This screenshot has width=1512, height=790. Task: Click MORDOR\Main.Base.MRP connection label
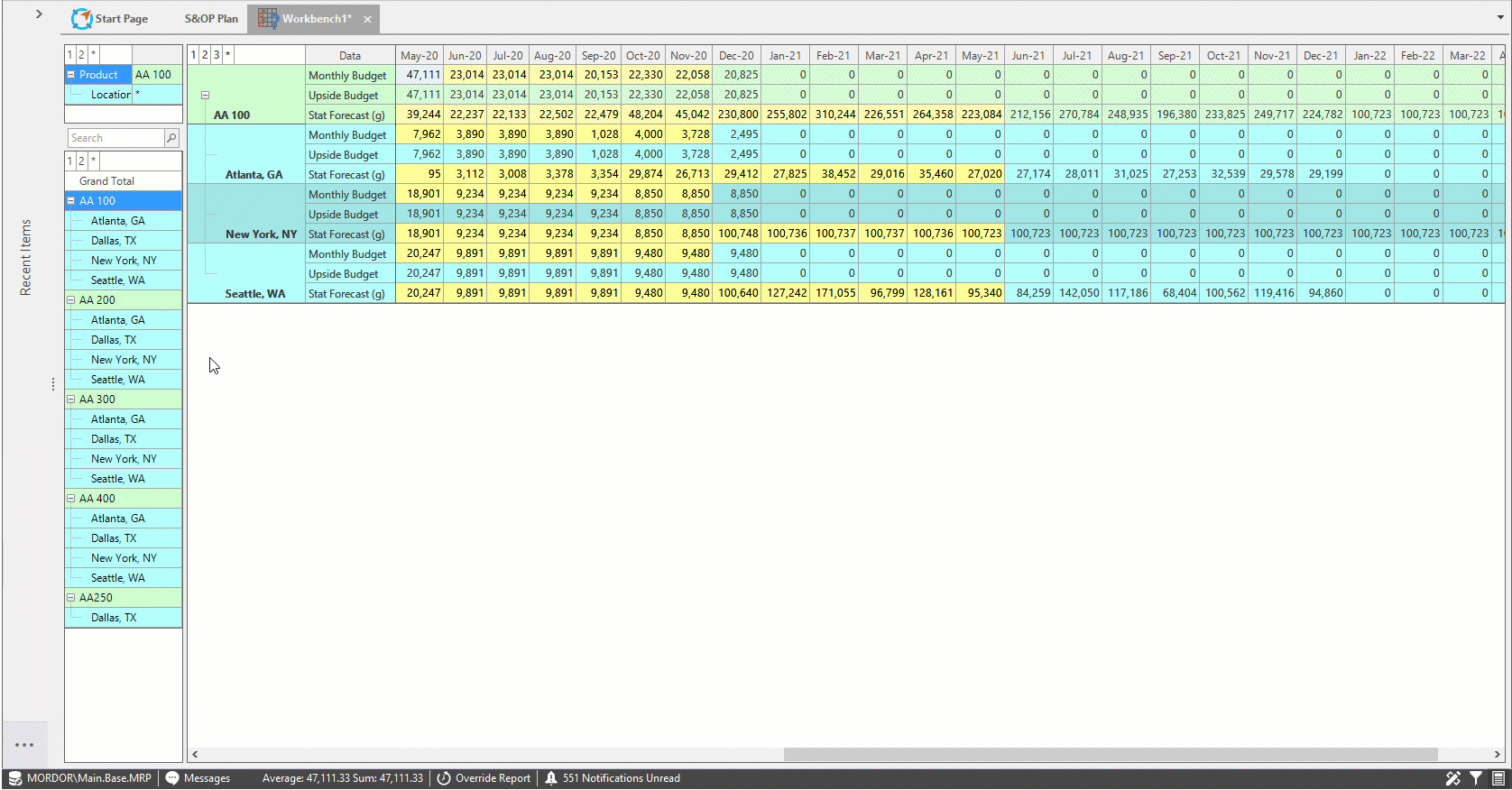pyautogui.click(x=89, y=778)
